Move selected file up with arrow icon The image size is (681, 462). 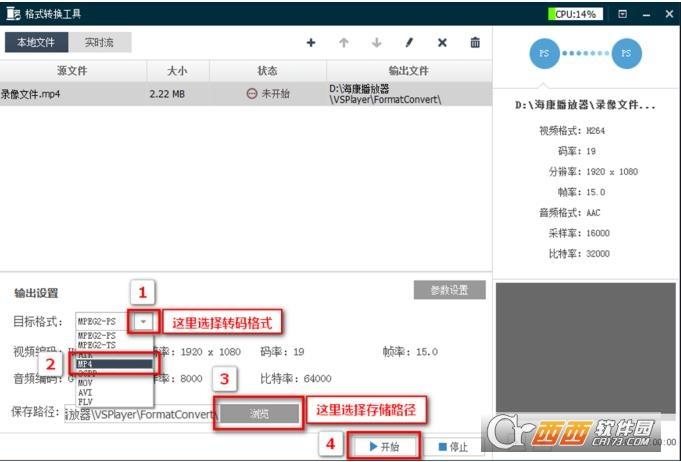pos(344,43)
